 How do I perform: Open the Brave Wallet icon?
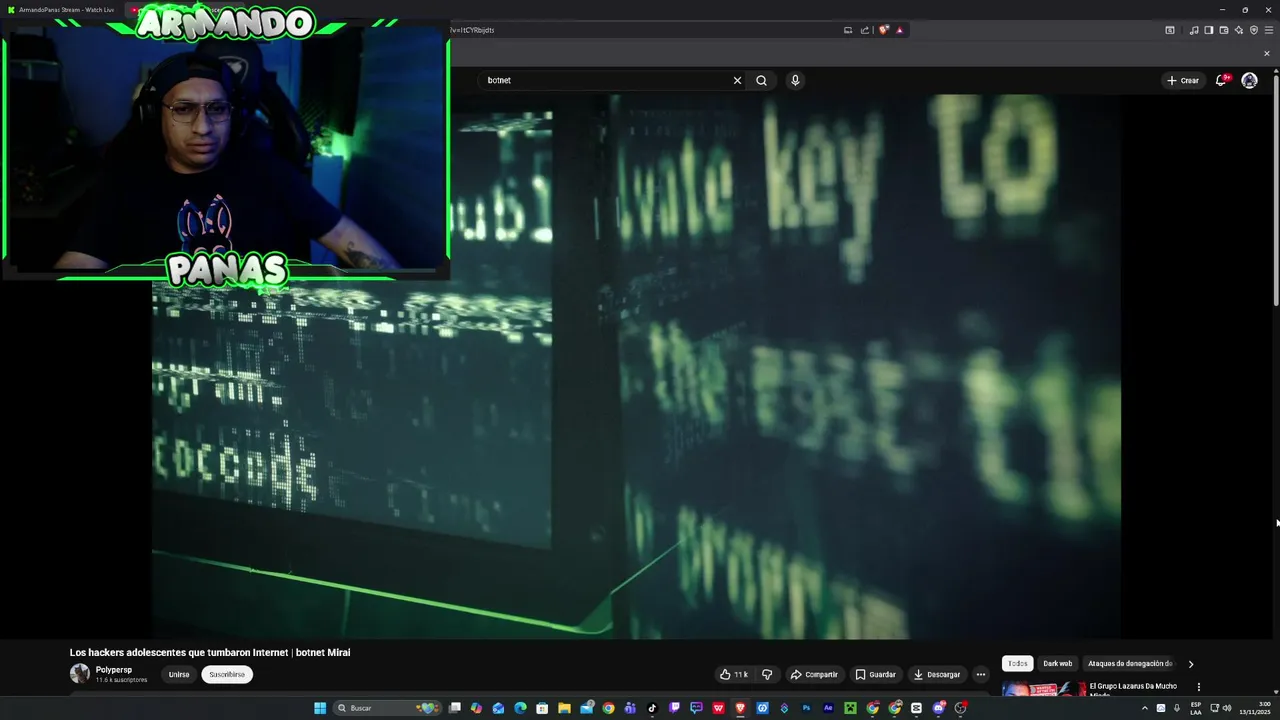point(1224,30)
